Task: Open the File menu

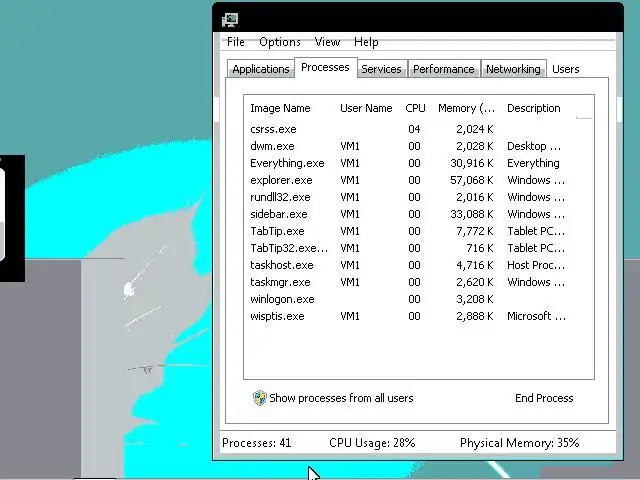Action: tap(236, 42)
